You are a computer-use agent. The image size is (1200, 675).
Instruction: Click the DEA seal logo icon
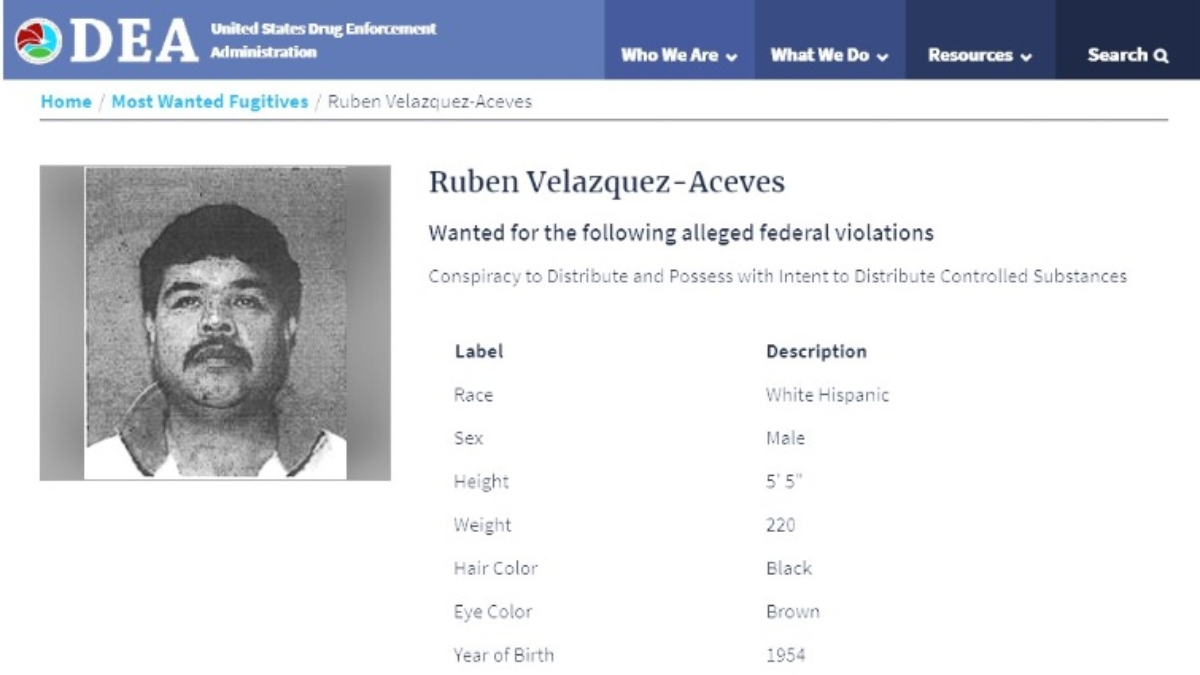click(x=38, y=41)
